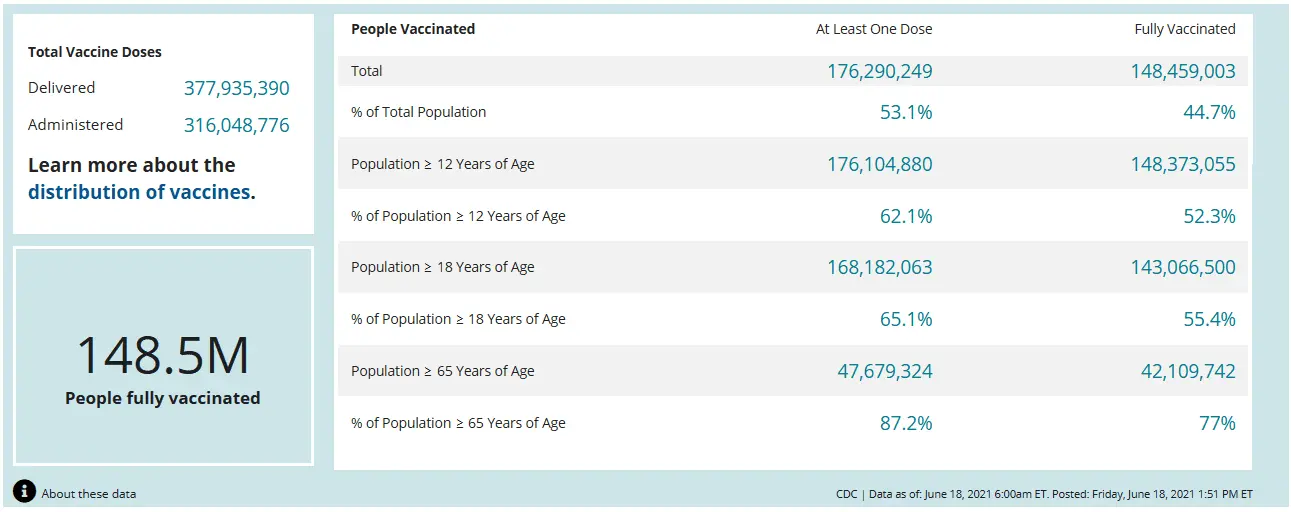Click the 55.4% fully vaccinated value
1291x512 pixels.
[1209, 319]
